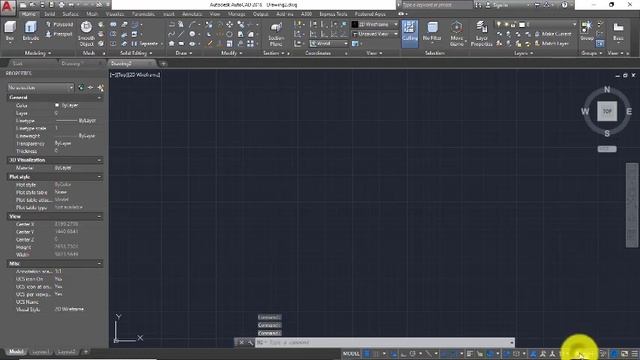Open the No Filter selection tool

pos(432,32)
